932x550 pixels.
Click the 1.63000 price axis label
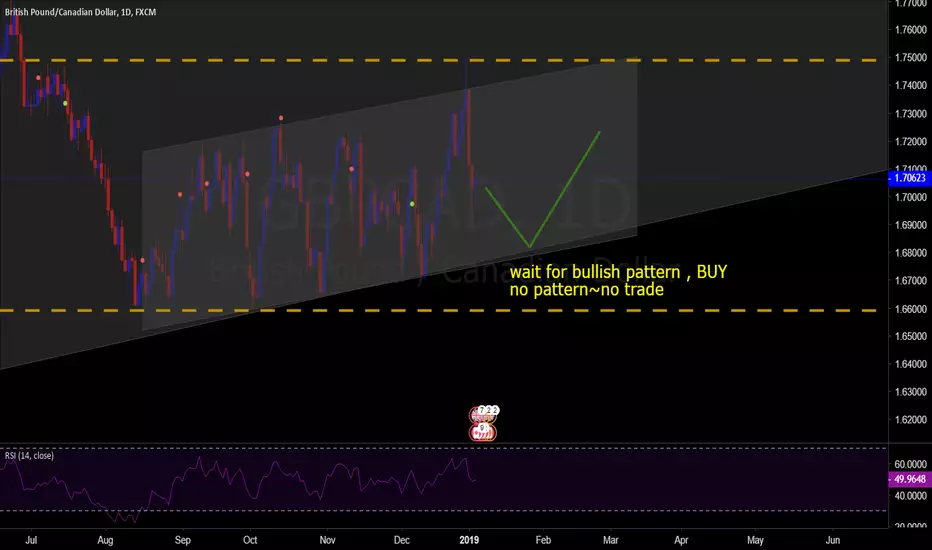pos(911,392)
